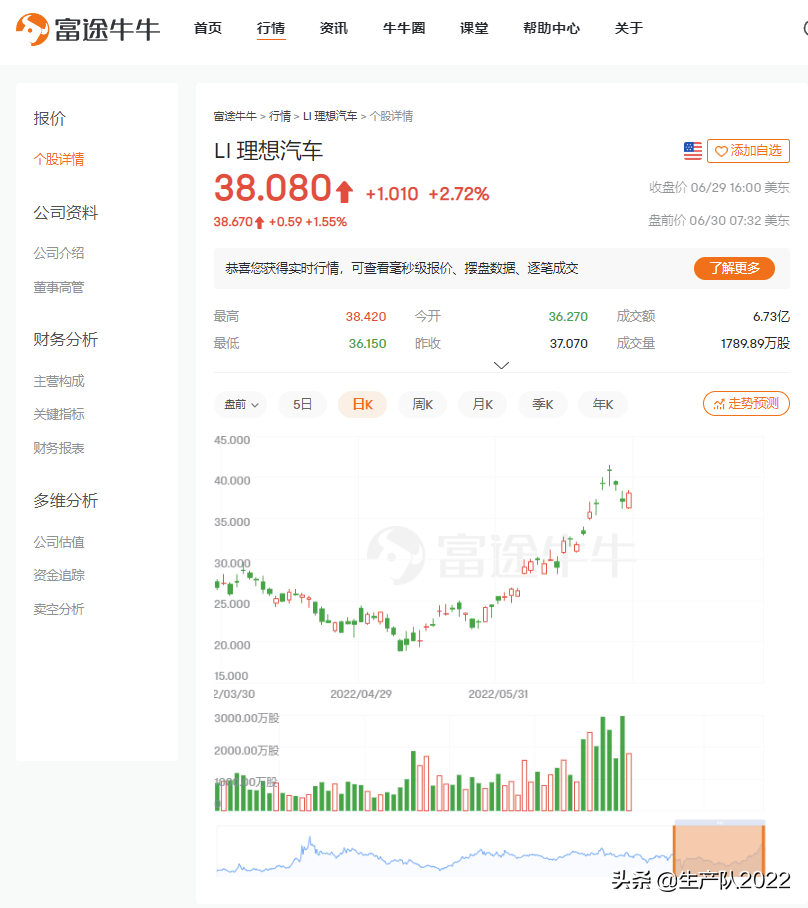Click the partially visible search icon in header
Image resolution: width=808 pixels, height=908 pixels.
805,28
